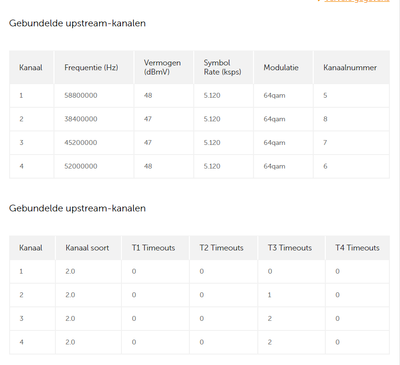Image resolution: width=400 pixels, height=365 pixels.
Task: Click the T4 Timeouts column header
Action: [x=357, y=248]
